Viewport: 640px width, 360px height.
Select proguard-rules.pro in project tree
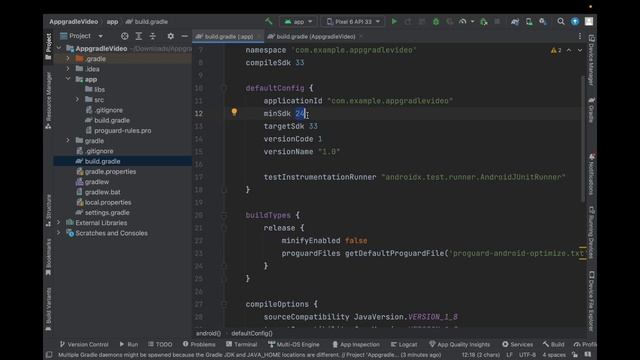(x=118, y=131)
